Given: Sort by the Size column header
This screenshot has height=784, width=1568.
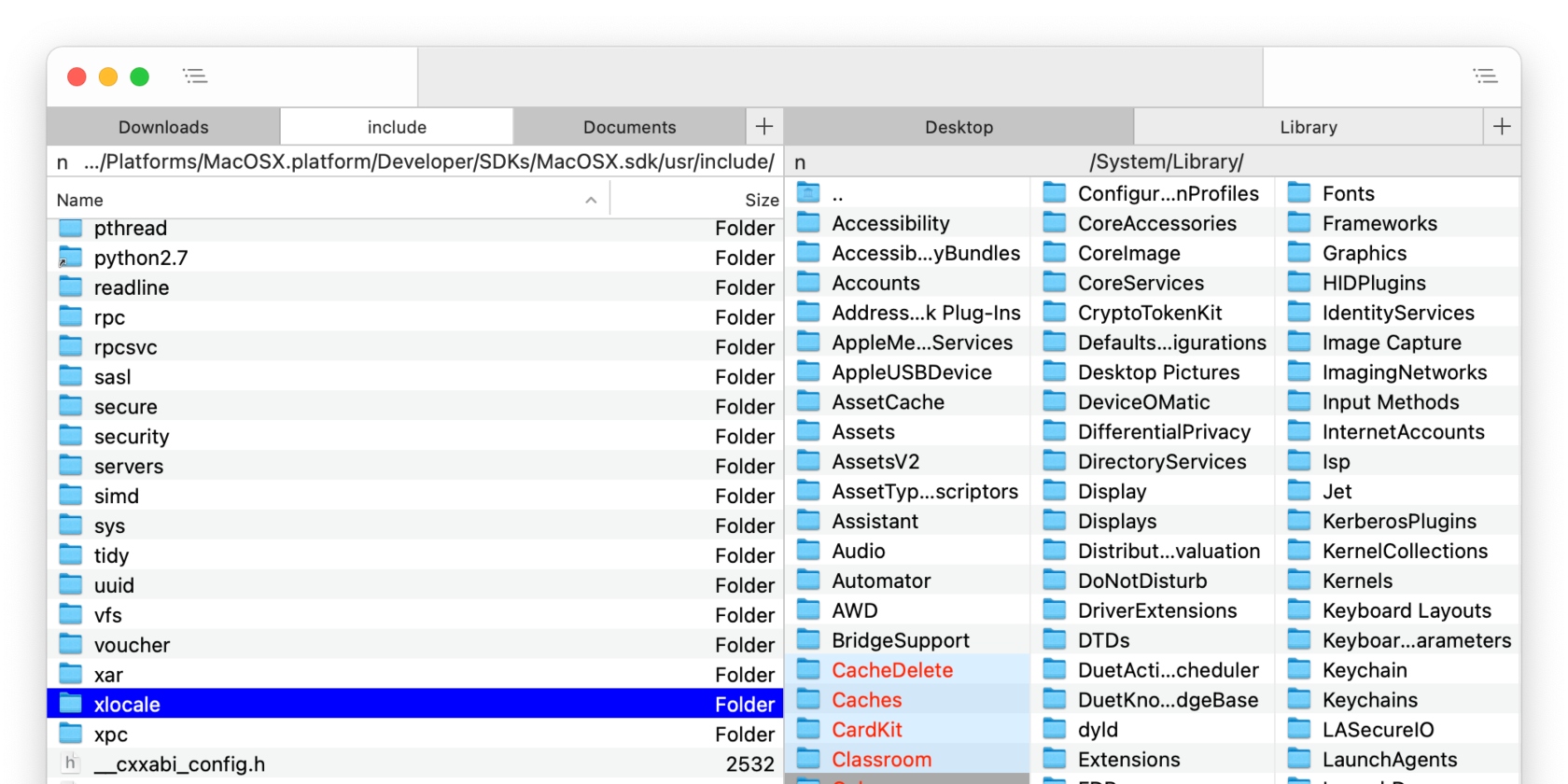Looking at the screenshot, I should [x=697, y=200].
